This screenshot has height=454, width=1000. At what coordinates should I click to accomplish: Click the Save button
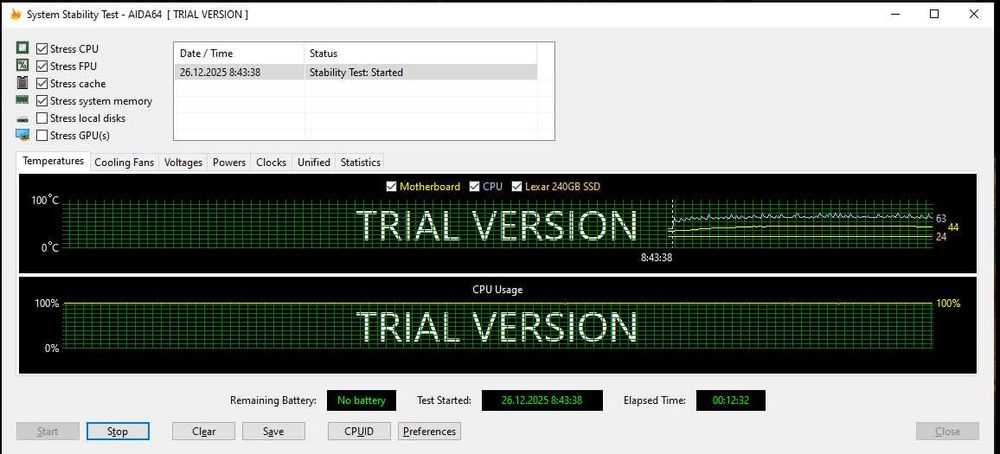274,432
